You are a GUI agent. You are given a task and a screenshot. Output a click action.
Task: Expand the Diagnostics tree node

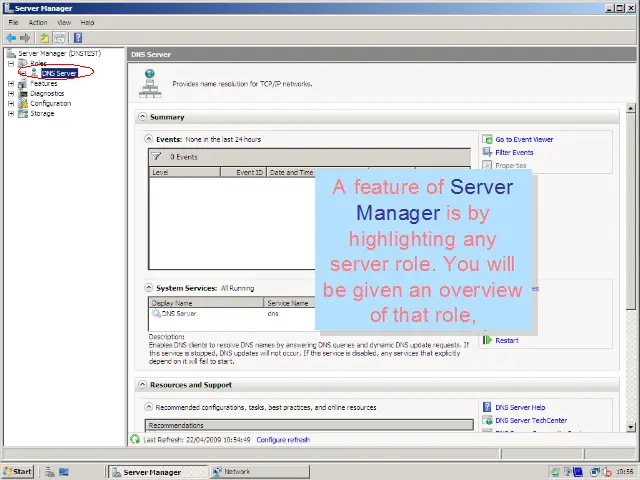[11, 93]
